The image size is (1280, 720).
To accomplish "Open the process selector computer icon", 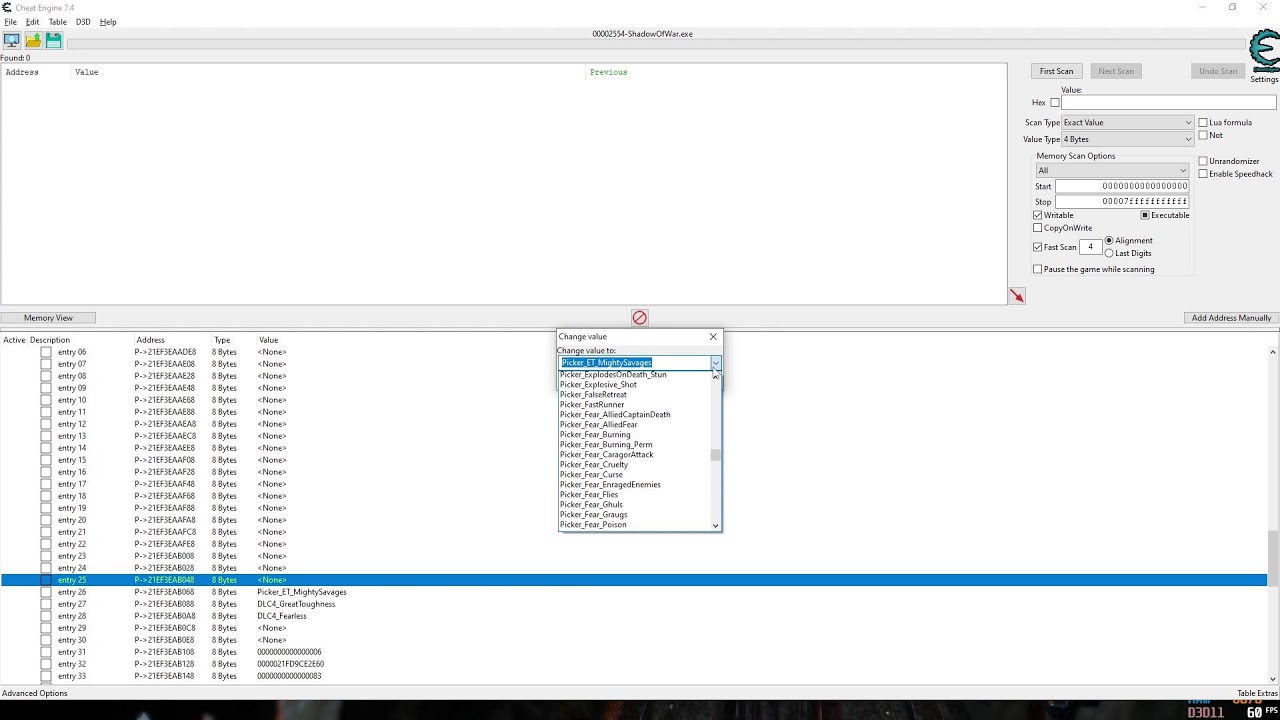I will tap(12, 40).
